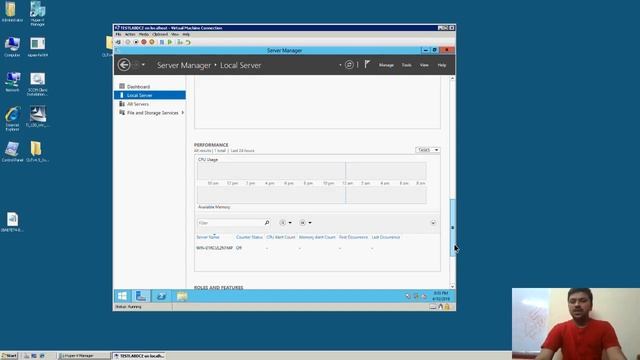Sort by Server Name column header

(208, 237)
